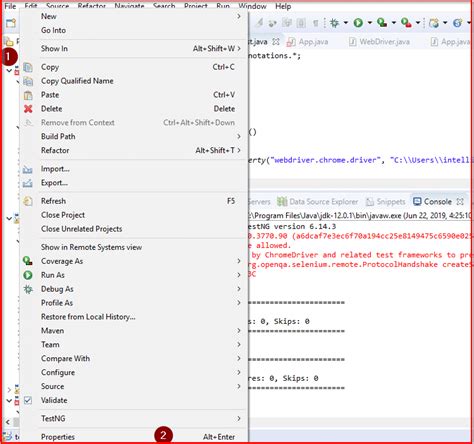This screenshot has height=444, width=474.
Task: Select Properties in the context menu
Action: 134,437
